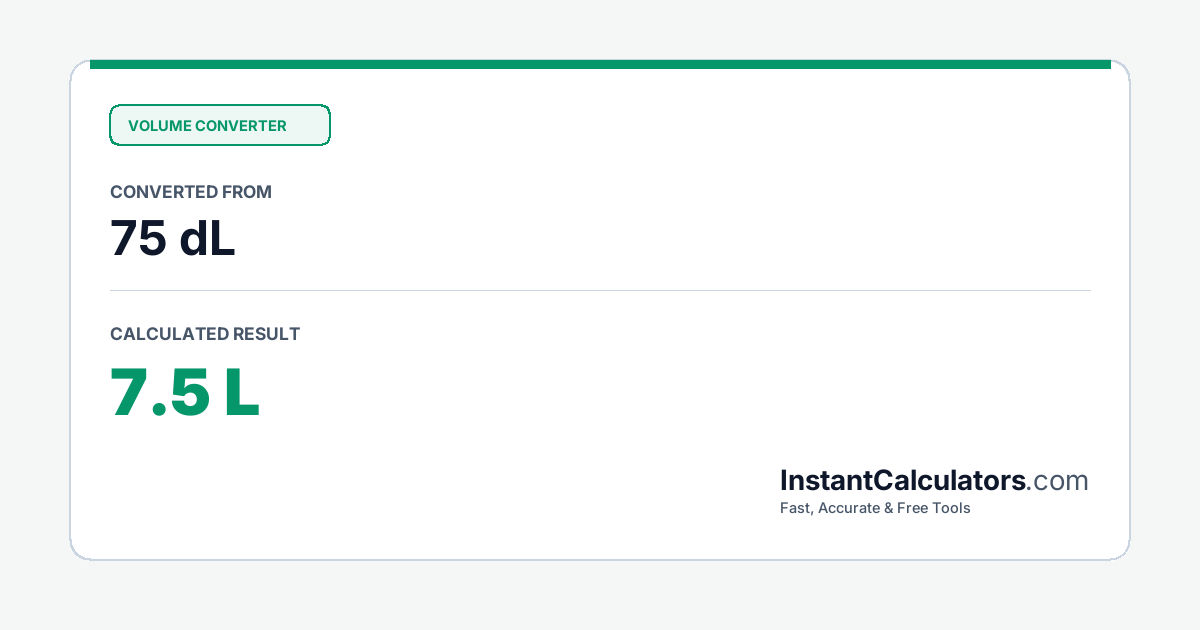This screenshot has width=1200, height=630.
Task: Click the word VOLUME in the badge
Action: point(159,126)
